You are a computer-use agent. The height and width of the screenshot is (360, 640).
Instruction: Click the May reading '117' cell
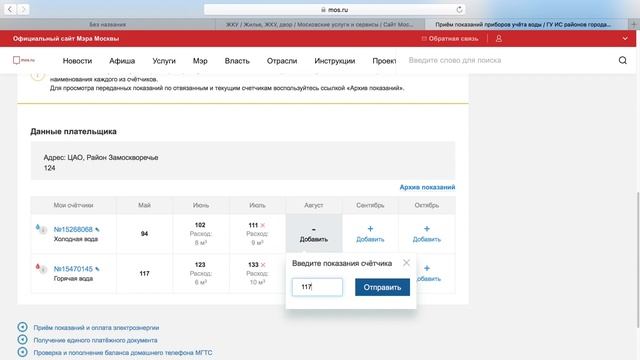[144, 273]
